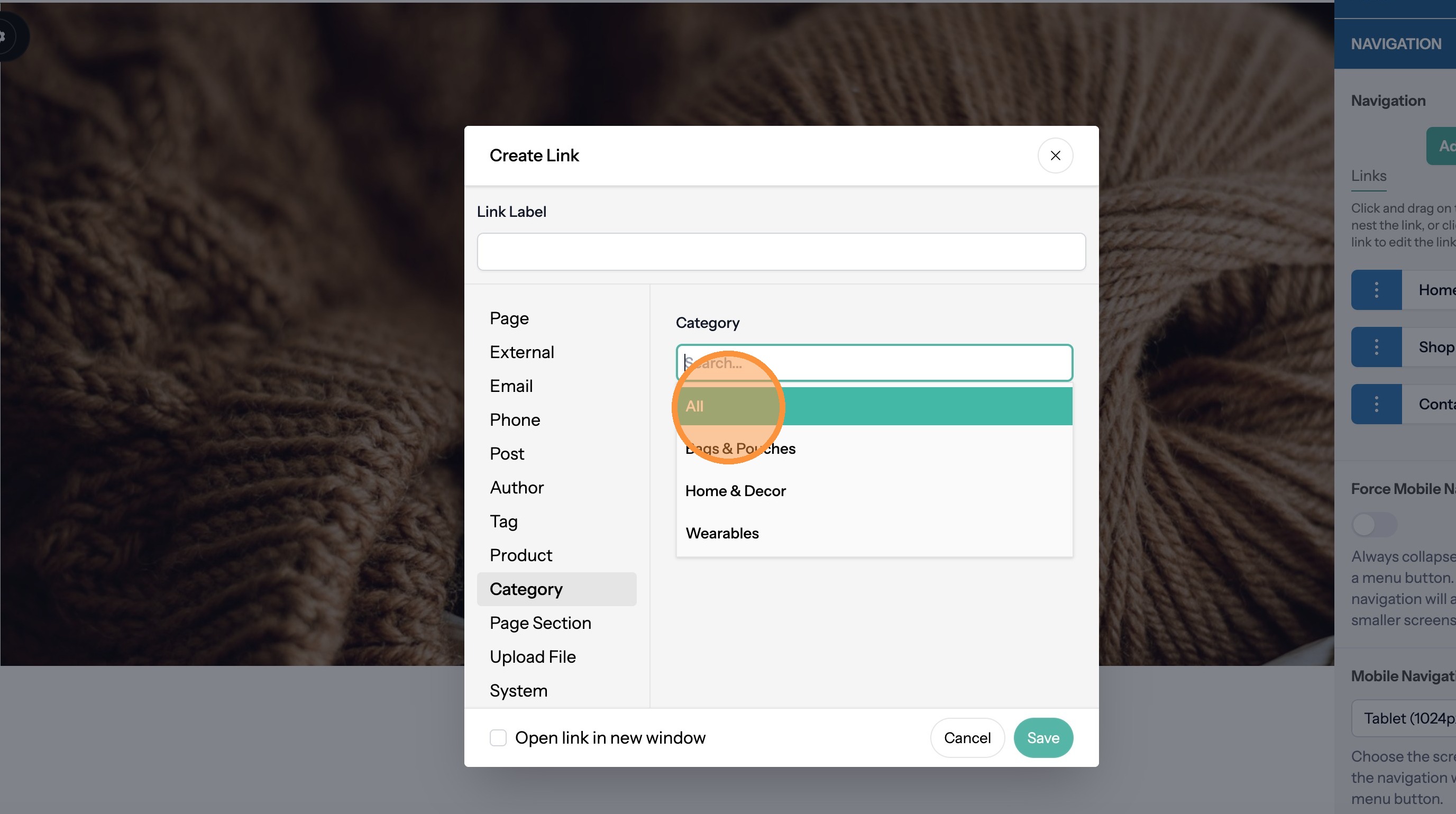Choose Product link type

click(x=520, y=555)
